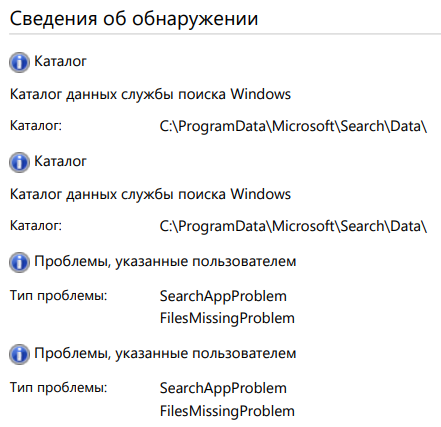Click the second "Тип проблемы:" label

click(59, 388)
